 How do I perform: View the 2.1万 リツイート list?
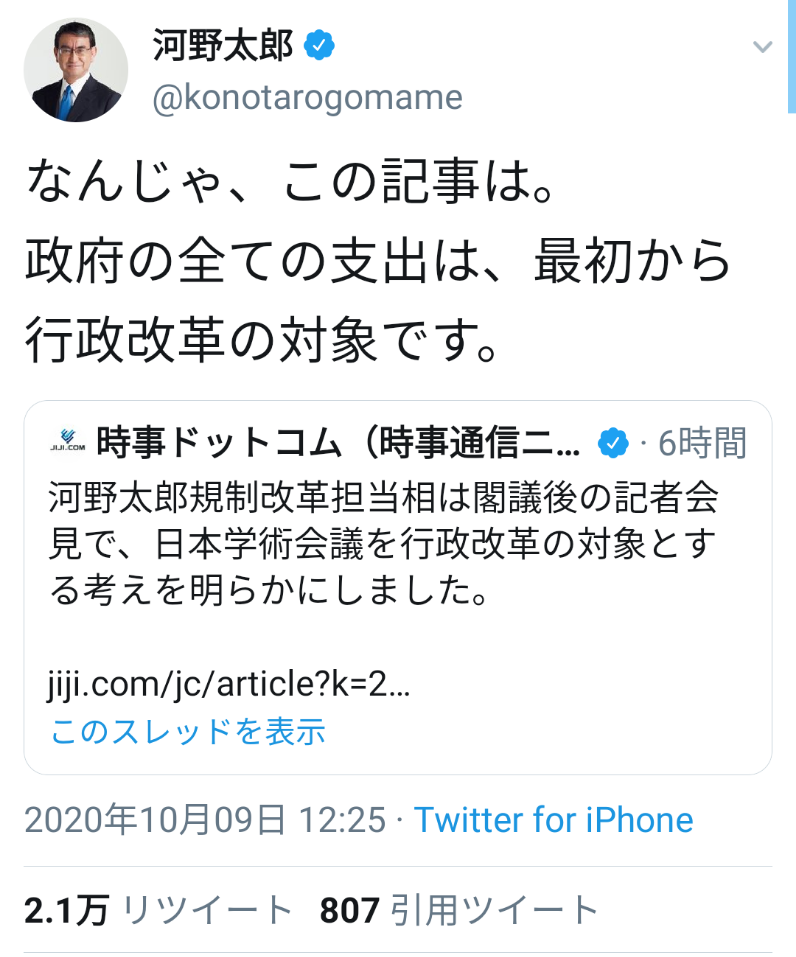pyautogui.click(x=159, y=910)
